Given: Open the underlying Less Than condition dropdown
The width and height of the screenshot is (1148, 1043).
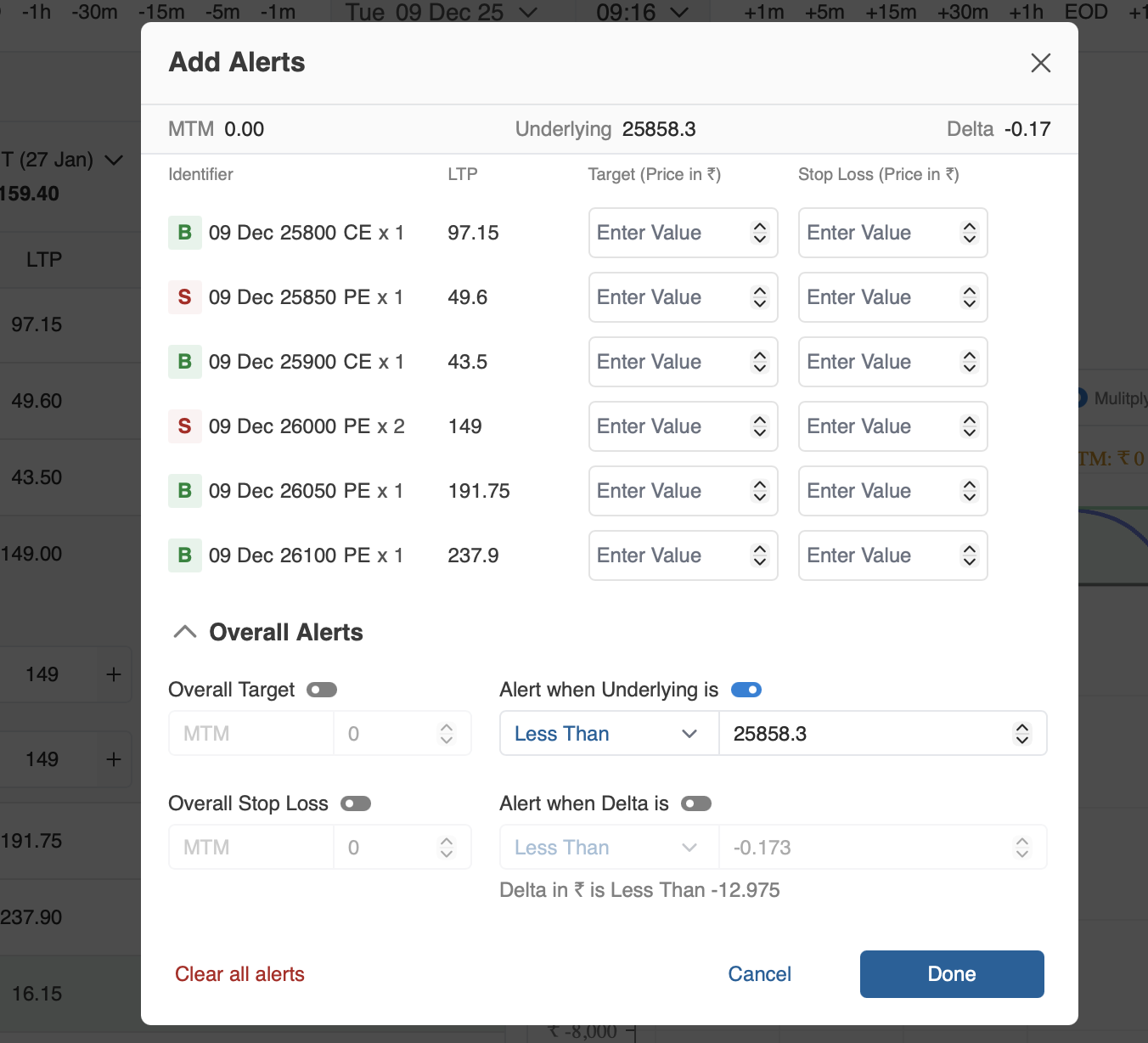Looking at the screenshot, I should click(608, 734).
